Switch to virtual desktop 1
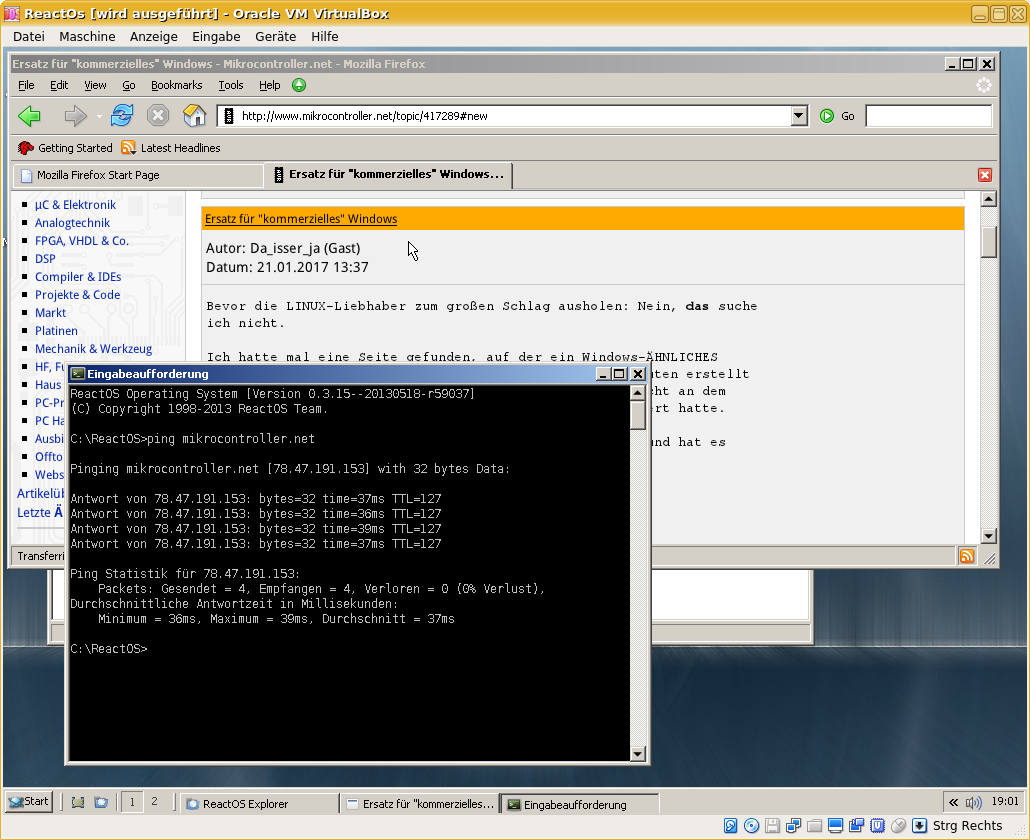 pyautogui.click(x=132, y=802)
